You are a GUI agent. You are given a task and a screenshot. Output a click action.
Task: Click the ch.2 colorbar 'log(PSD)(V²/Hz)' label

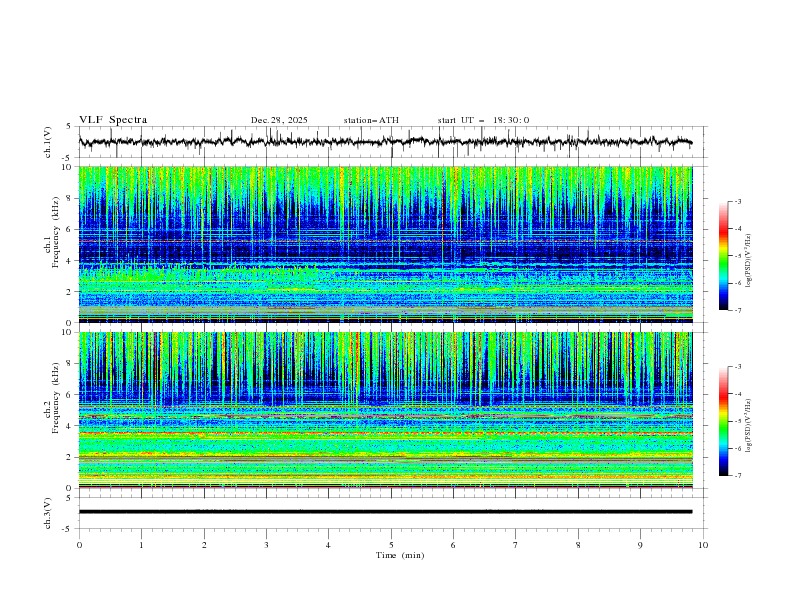(750, 426)
